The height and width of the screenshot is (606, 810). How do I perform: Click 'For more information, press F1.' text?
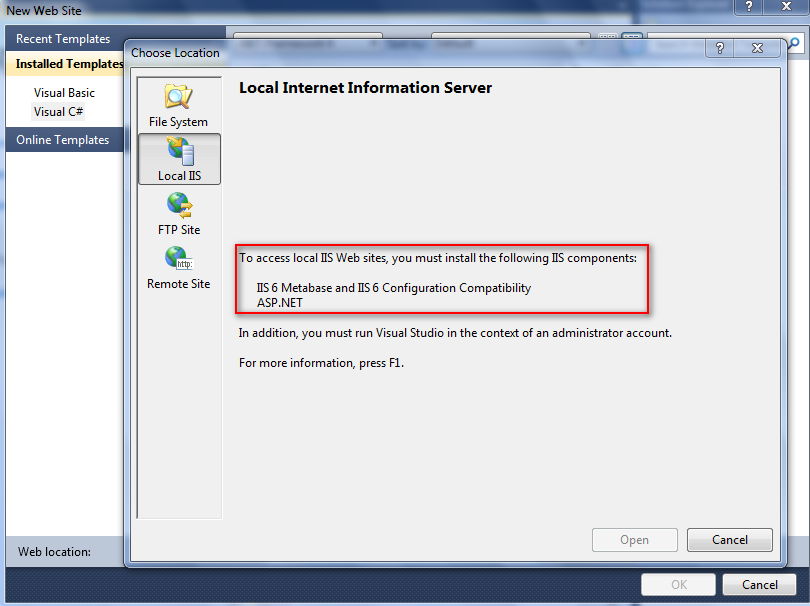(321, 363)
